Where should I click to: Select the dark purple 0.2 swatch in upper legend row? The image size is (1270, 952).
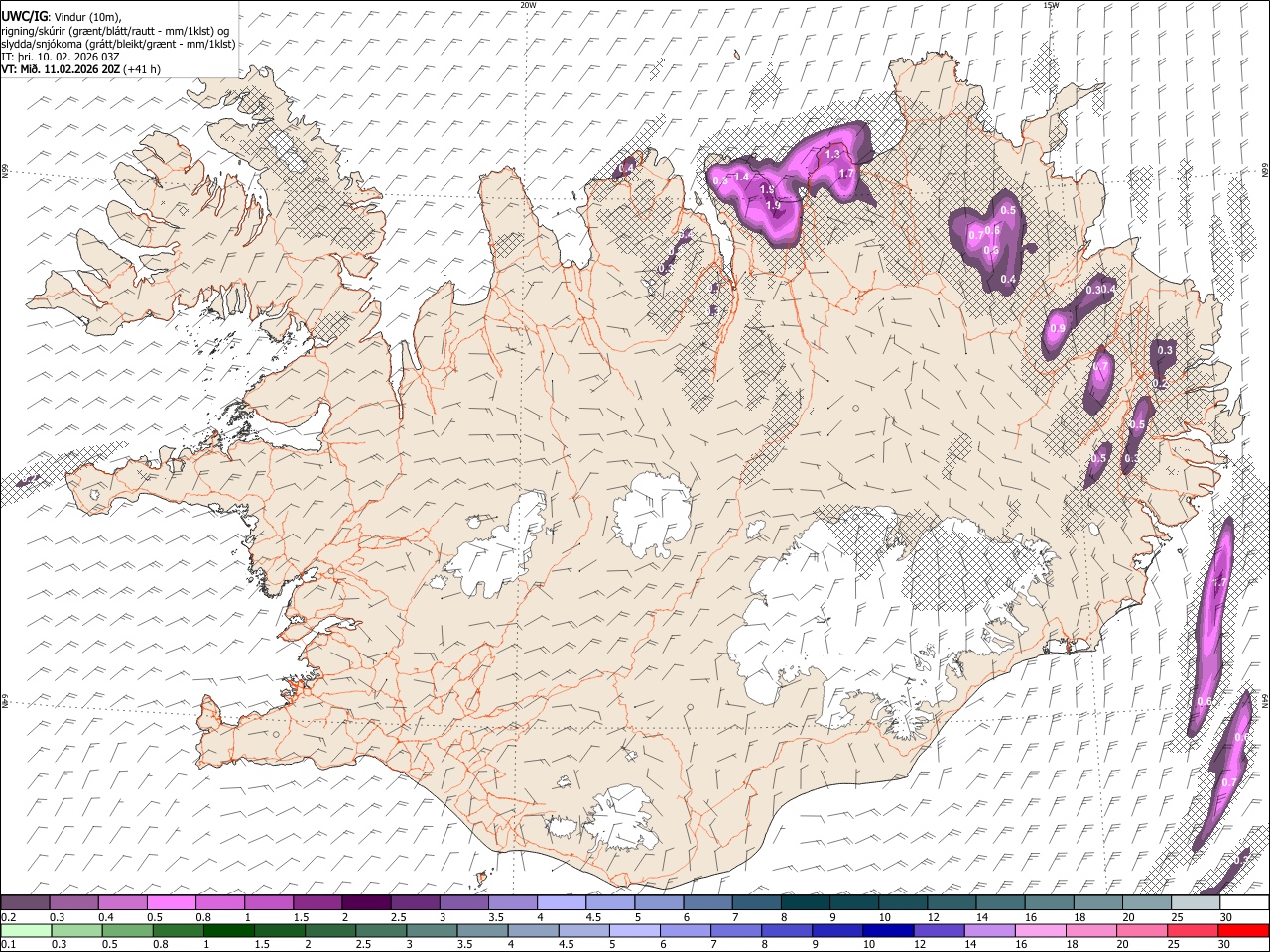click(x=26, y=902)
